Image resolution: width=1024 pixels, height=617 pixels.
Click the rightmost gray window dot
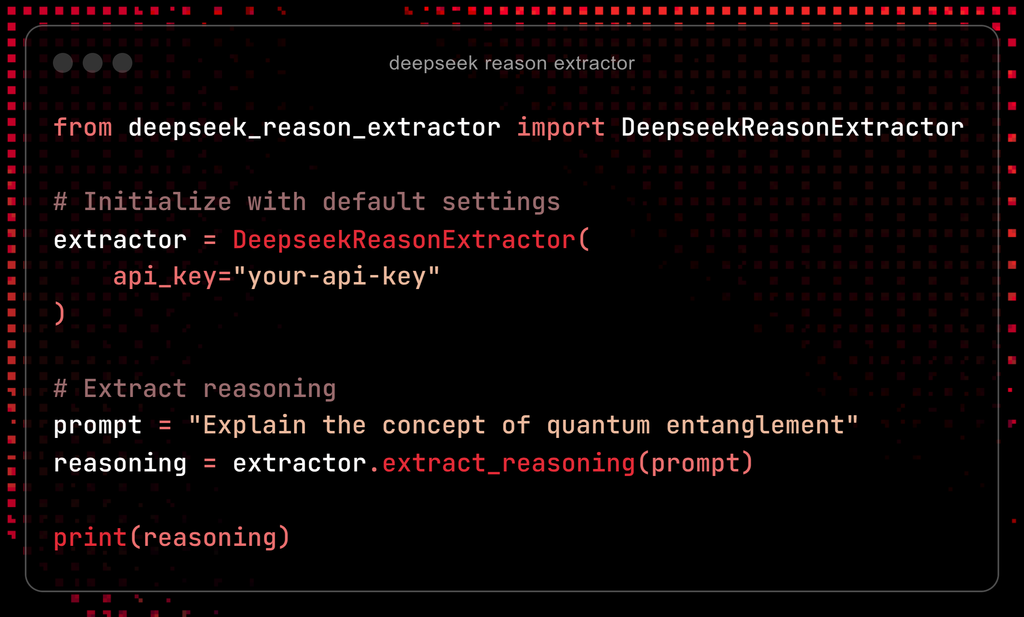coord(123,63)
